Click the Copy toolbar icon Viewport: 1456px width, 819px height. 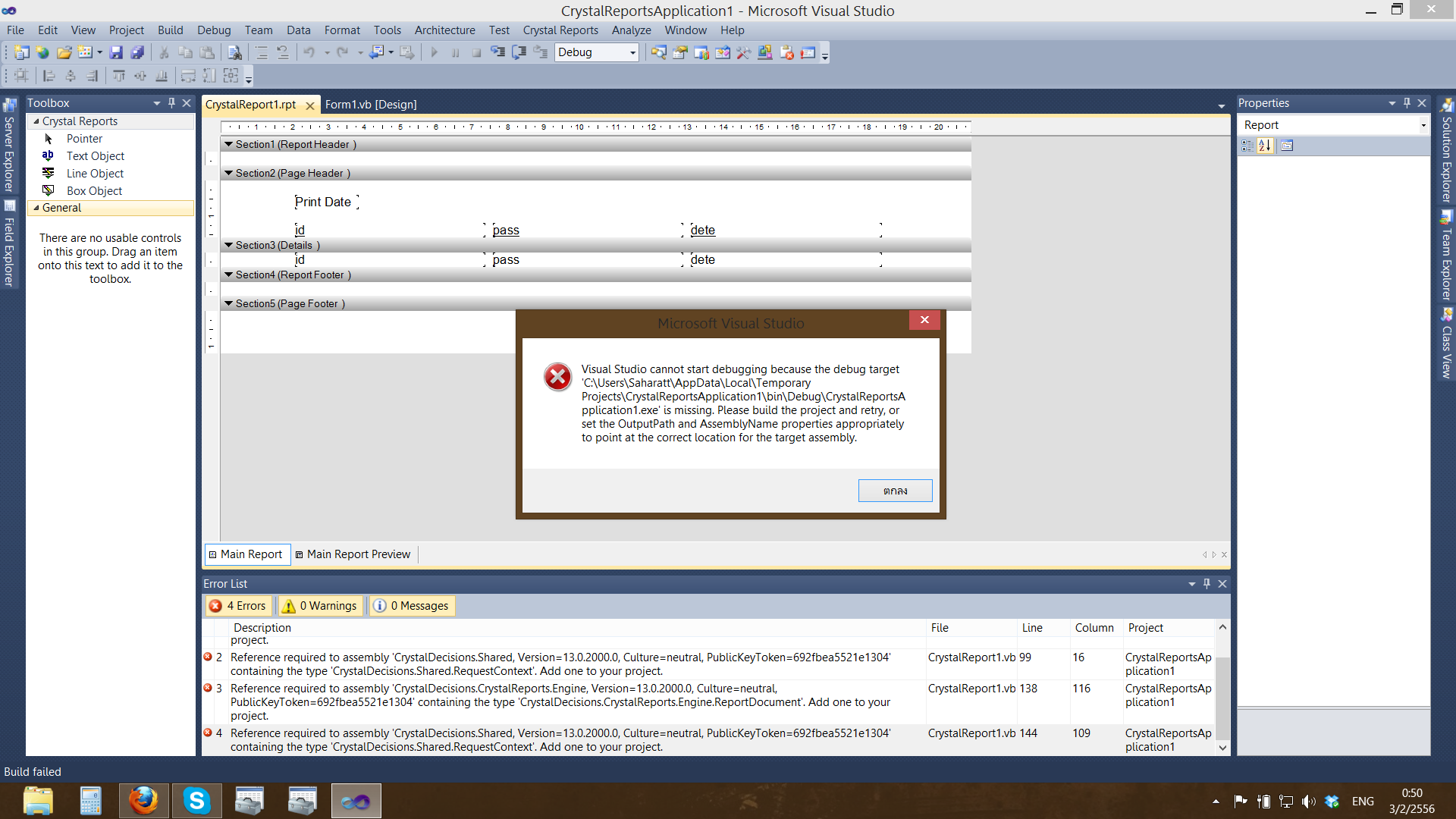tap(185, 52)
